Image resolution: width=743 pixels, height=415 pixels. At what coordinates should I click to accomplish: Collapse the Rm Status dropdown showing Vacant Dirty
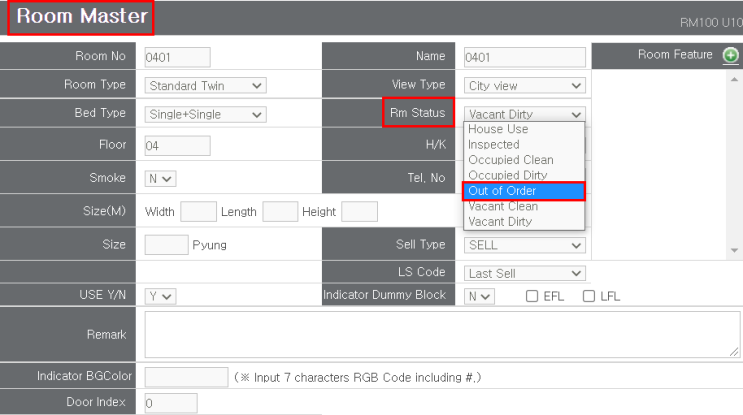coord(525,114)
